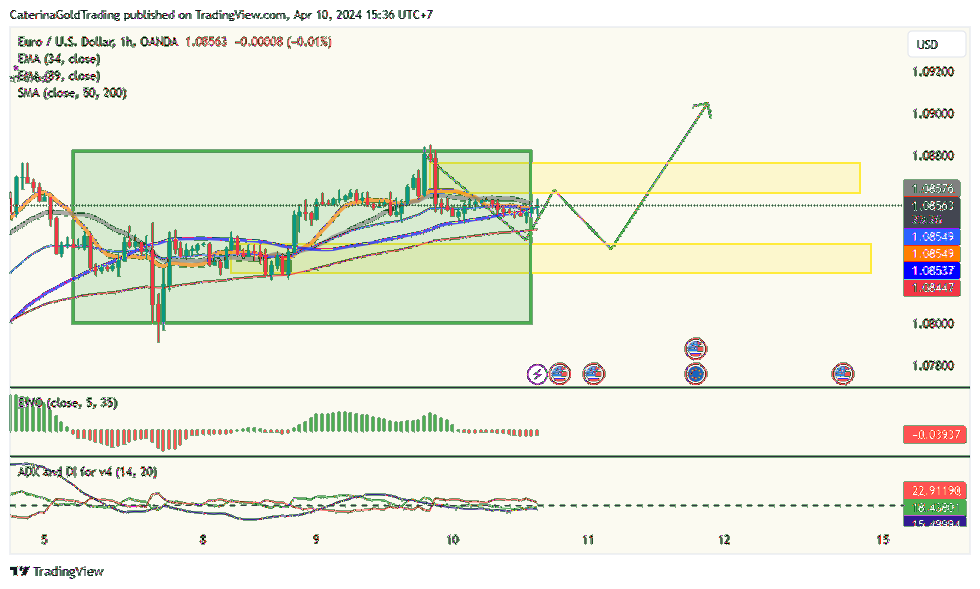The height and width of the screenshot is (589, 980).
Task: Open the US flag event just before date 15
Action: 843,374
